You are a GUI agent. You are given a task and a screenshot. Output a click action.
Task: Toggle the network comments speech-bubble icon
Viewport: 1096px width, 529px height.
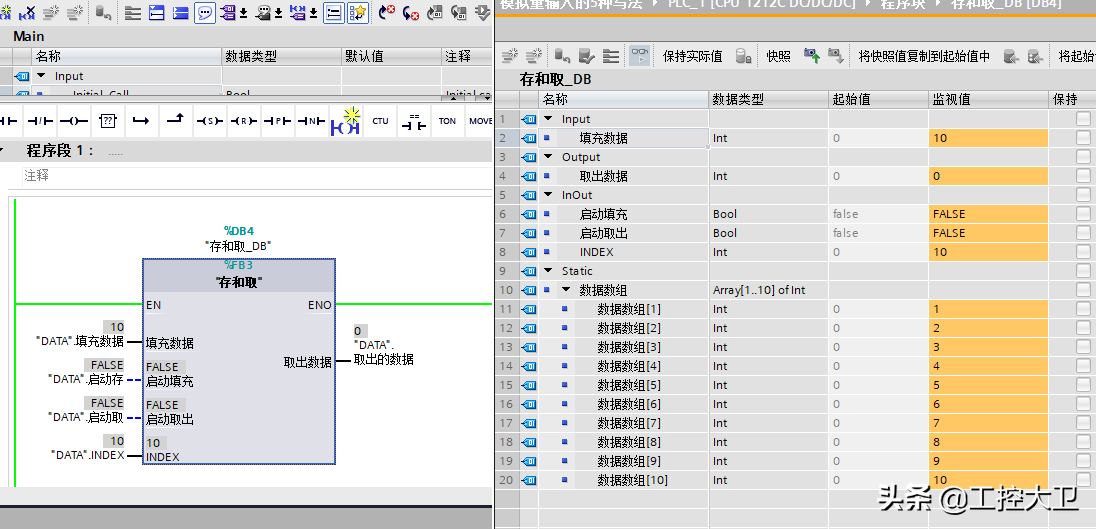pos(204,14)
